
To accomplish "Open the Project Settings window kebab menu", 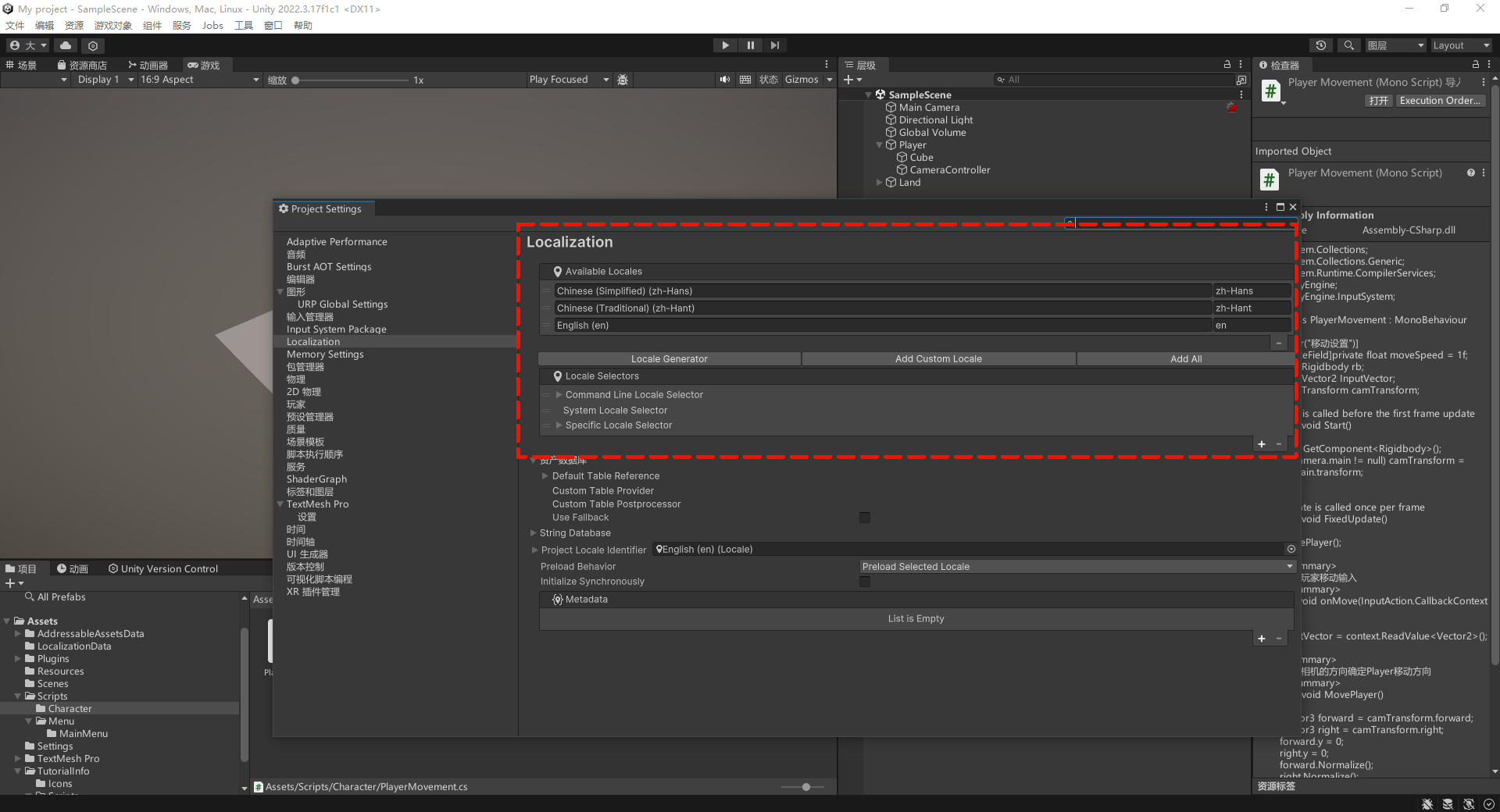I will pos(1266,207).
